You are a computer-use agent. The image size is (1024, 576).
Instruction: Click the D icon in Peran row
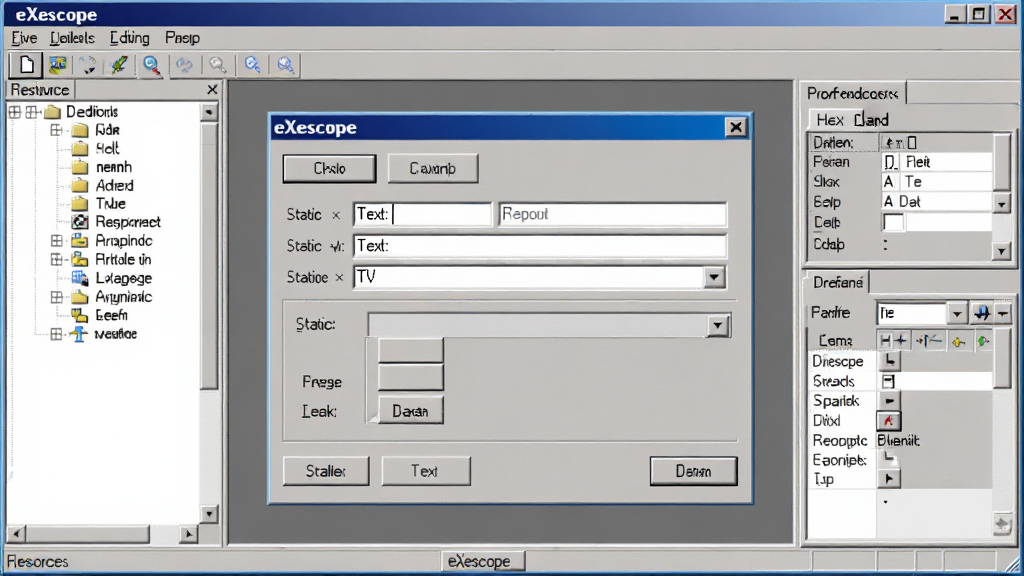pyautogui.click(x=890, y=162)
